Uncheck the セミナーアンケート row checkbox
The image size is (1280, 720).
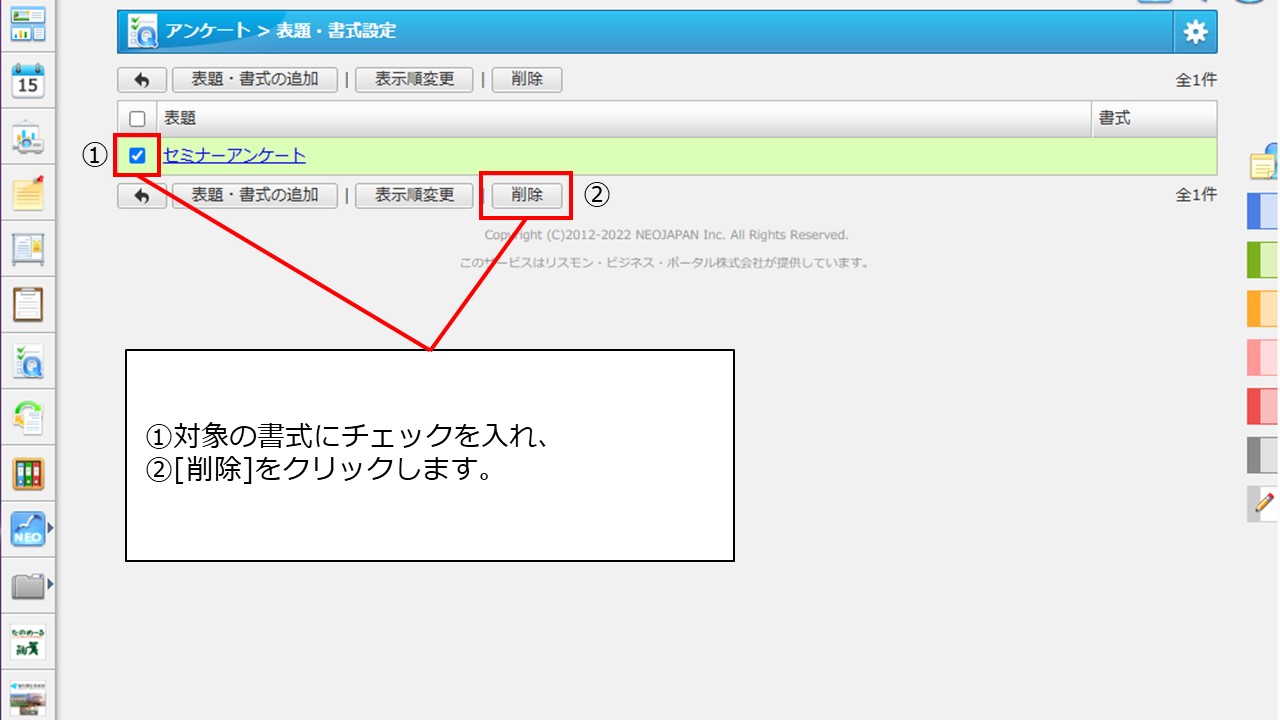tap(137, 155)
